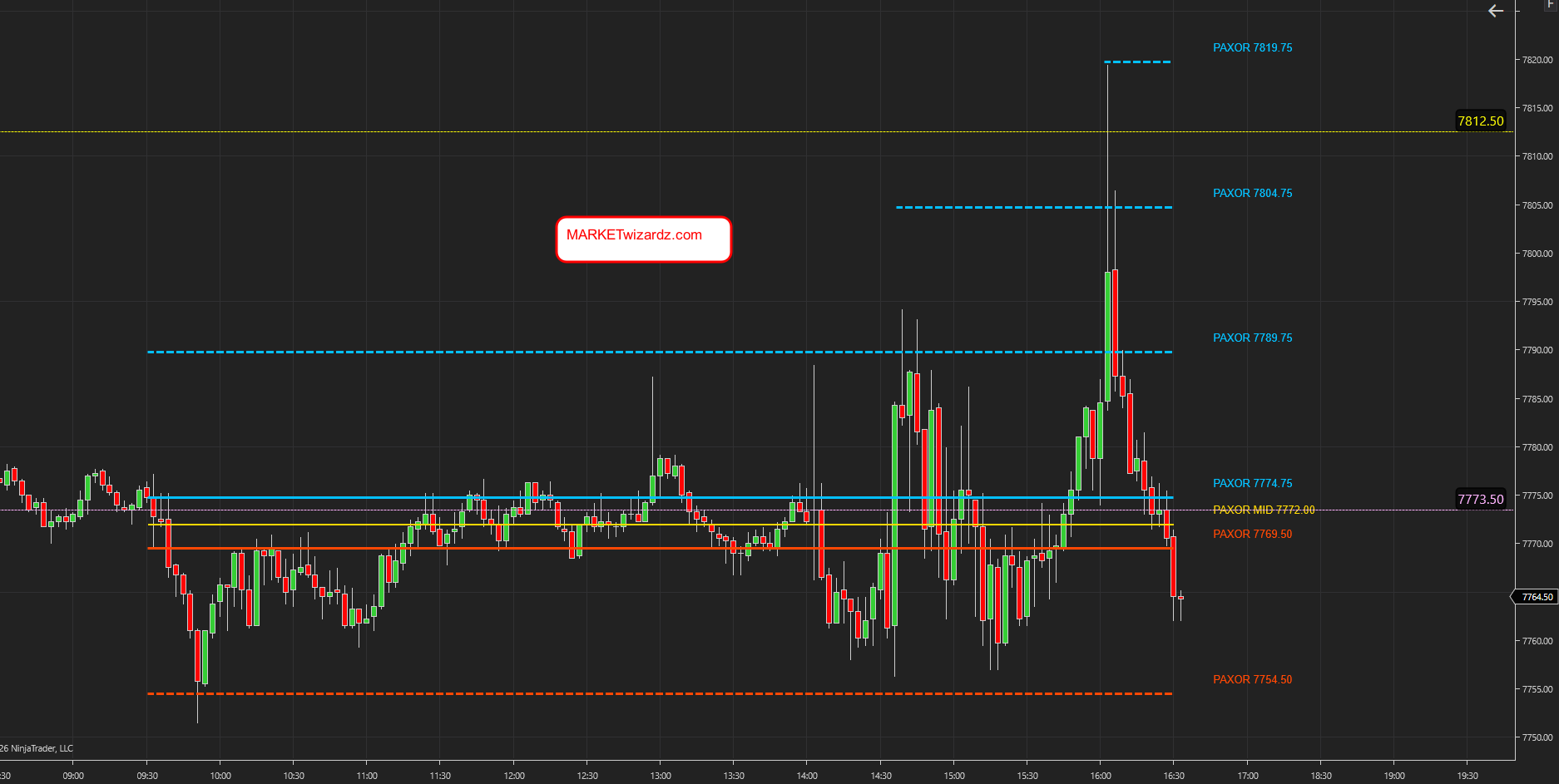This screenshot has height=784, width=1559.
Task: Click the 7780.00 price axis label
Action: [x=1537, y=447]
